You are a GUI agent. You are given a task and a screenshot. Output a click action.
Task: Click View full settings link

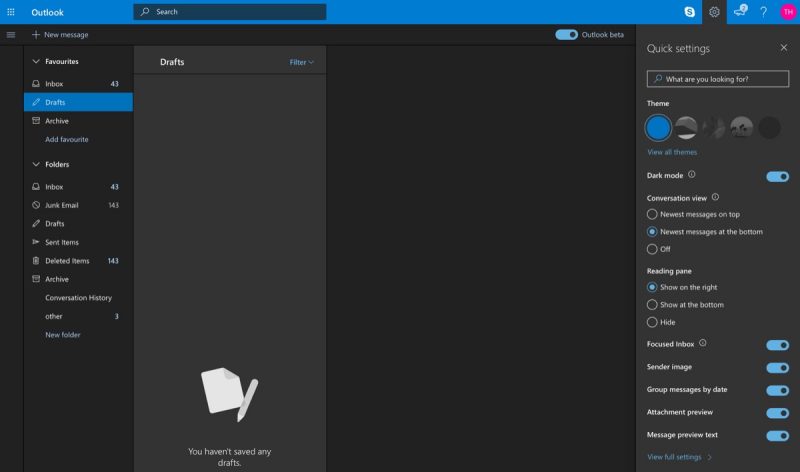tap(679, 457)
